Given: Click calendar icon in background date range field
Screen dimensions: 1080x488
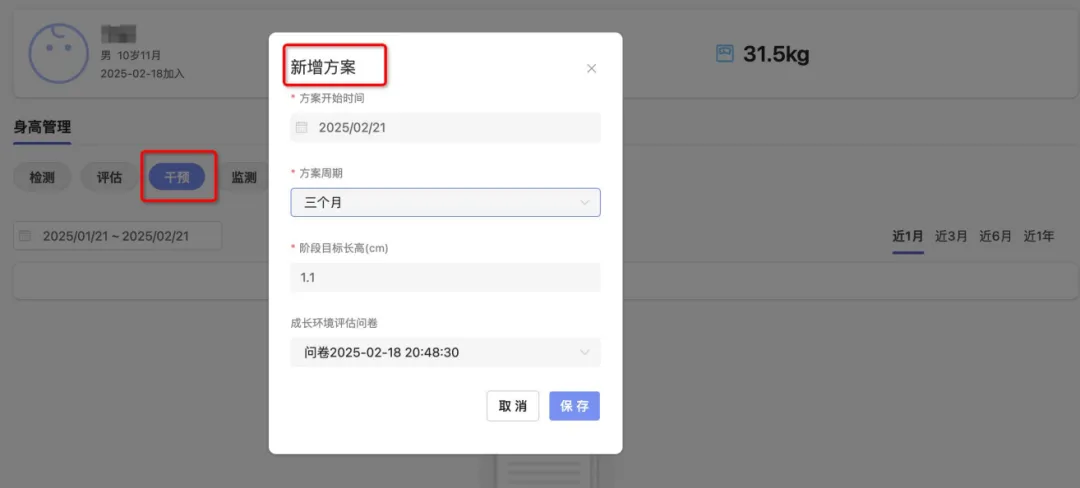Looking at the screenshot, I should tap(25, 235).
